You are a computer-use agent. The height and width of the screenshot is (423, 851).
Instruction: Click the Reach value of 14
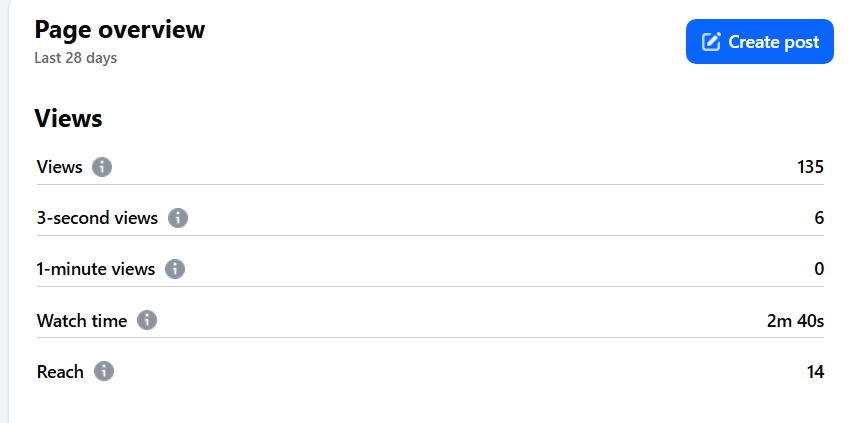[x=815, y=371]
